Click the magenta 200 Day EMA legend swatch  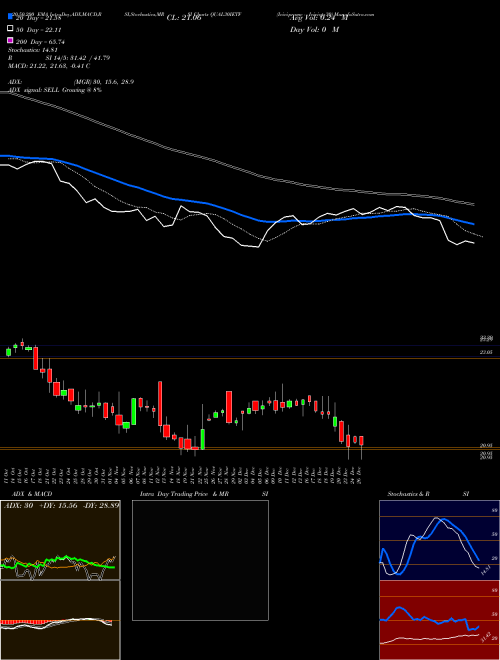11,40
